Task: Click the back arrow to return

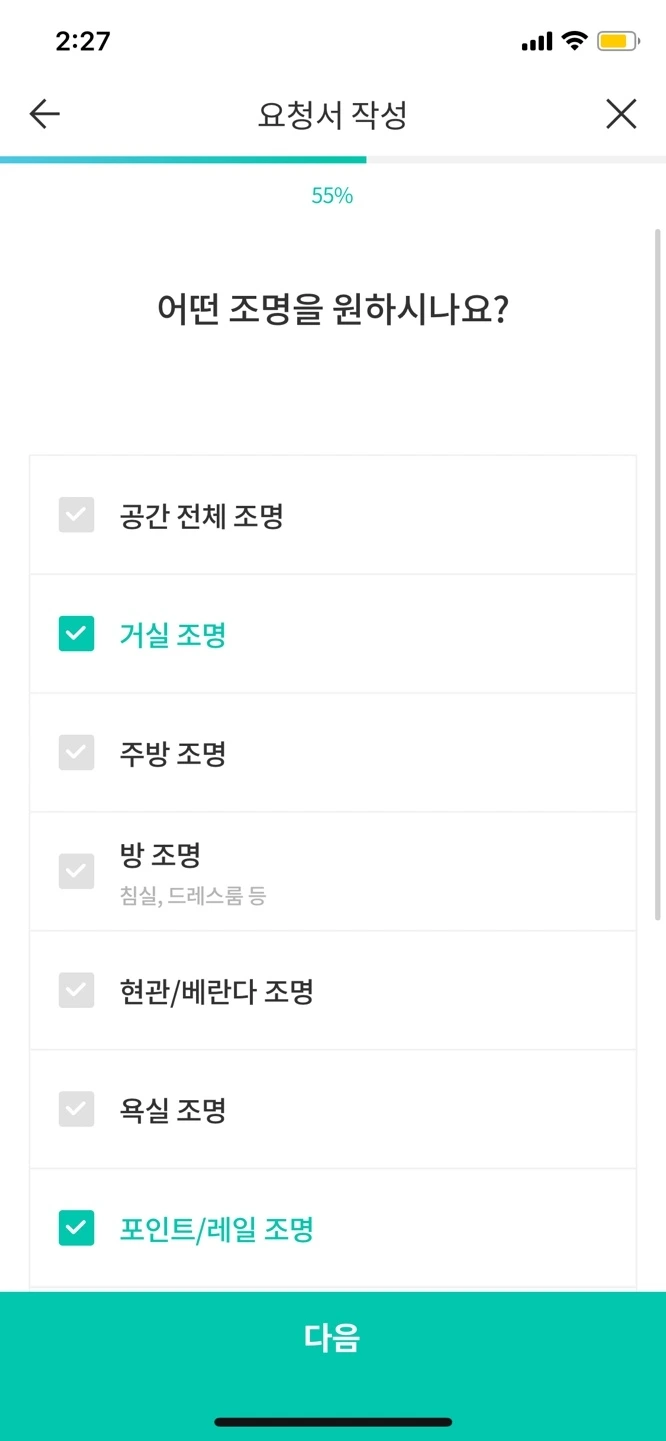Action: point(43,114)
